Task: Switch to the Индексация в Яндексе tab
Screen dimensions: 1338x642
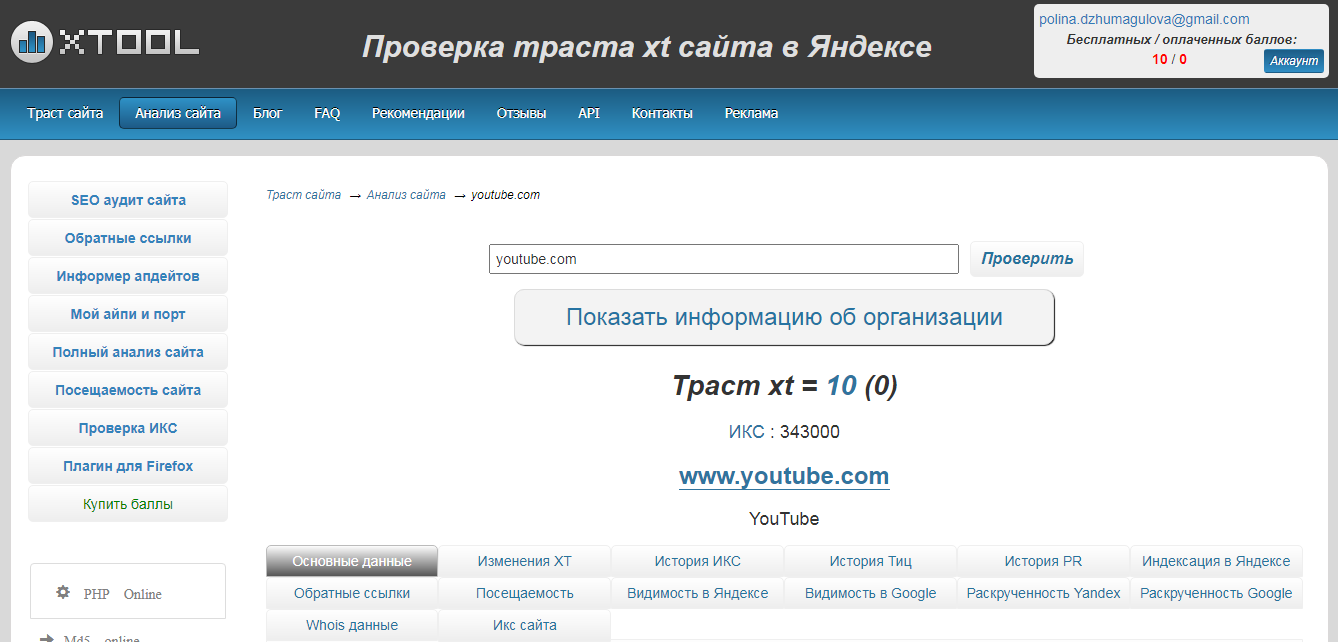Action: [1217, 561]
